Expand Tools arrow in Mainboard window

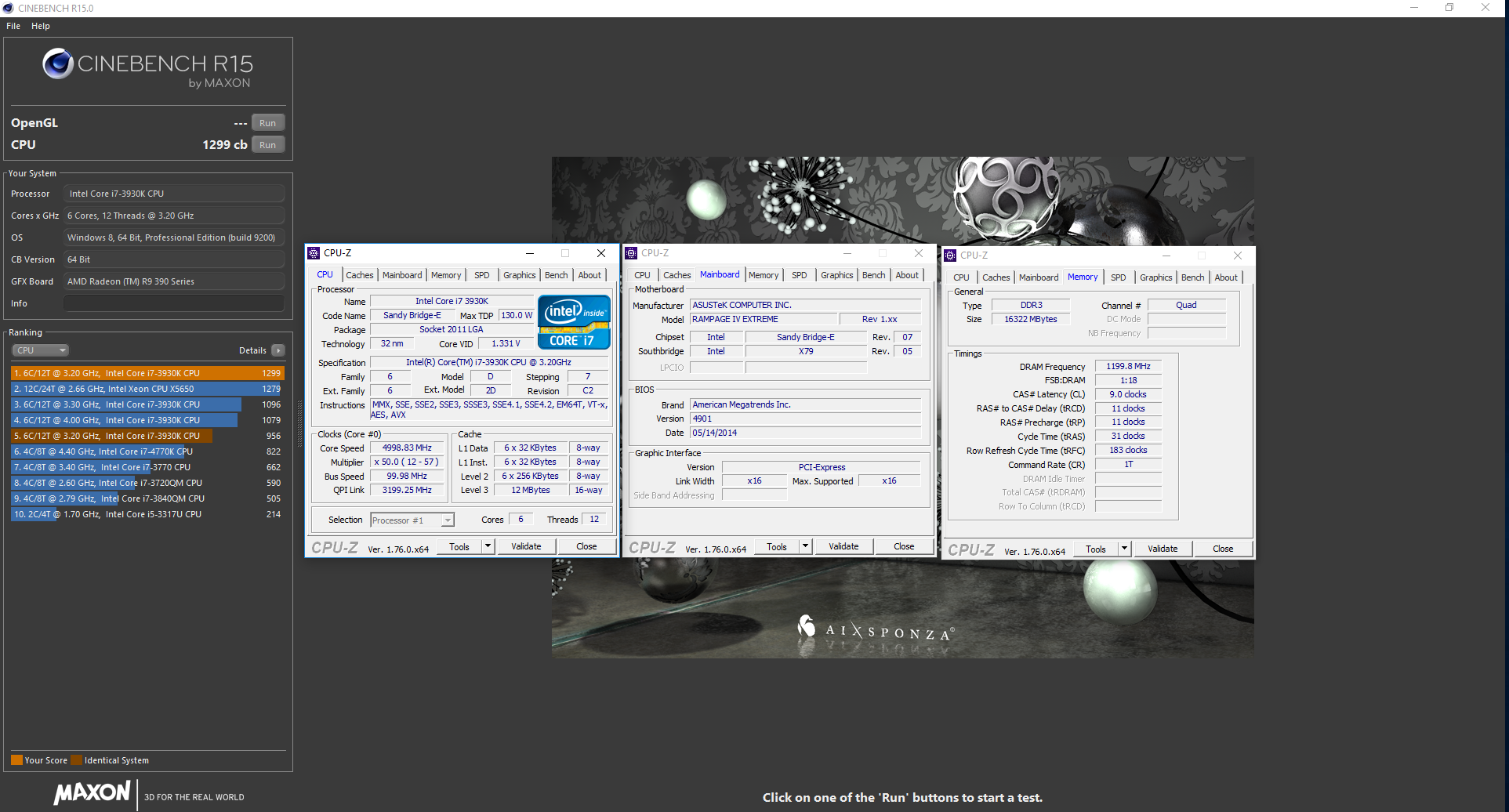coord(806,546)
